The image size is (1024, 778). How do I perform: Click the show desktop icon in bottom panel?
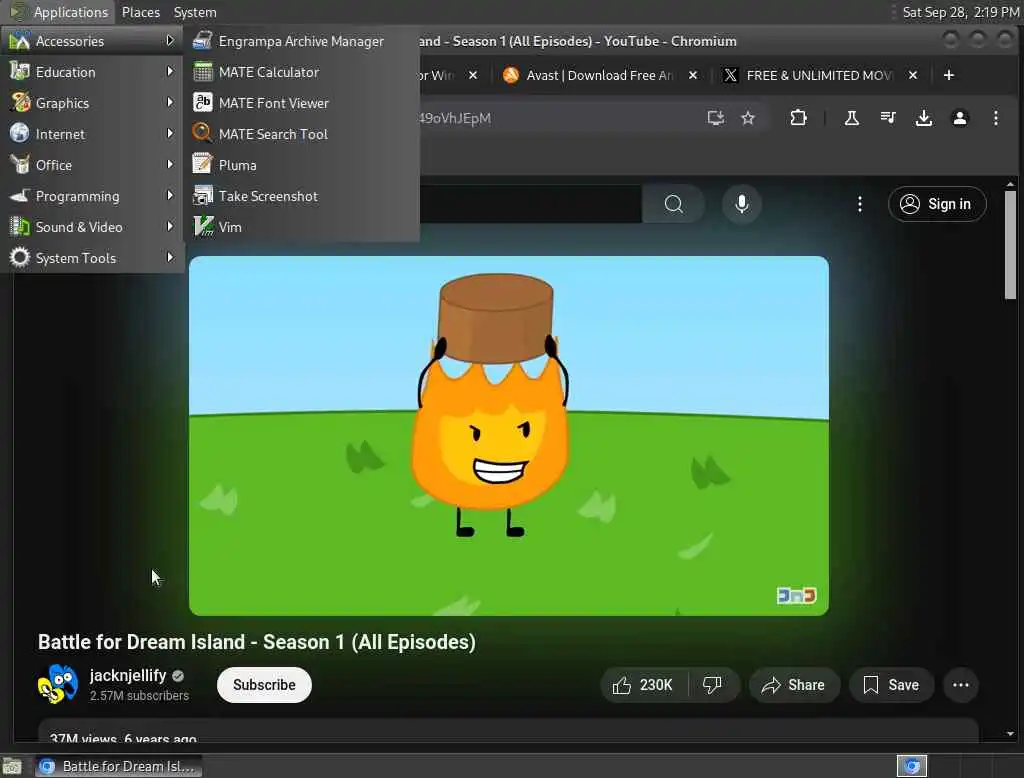tap(12, 766)
